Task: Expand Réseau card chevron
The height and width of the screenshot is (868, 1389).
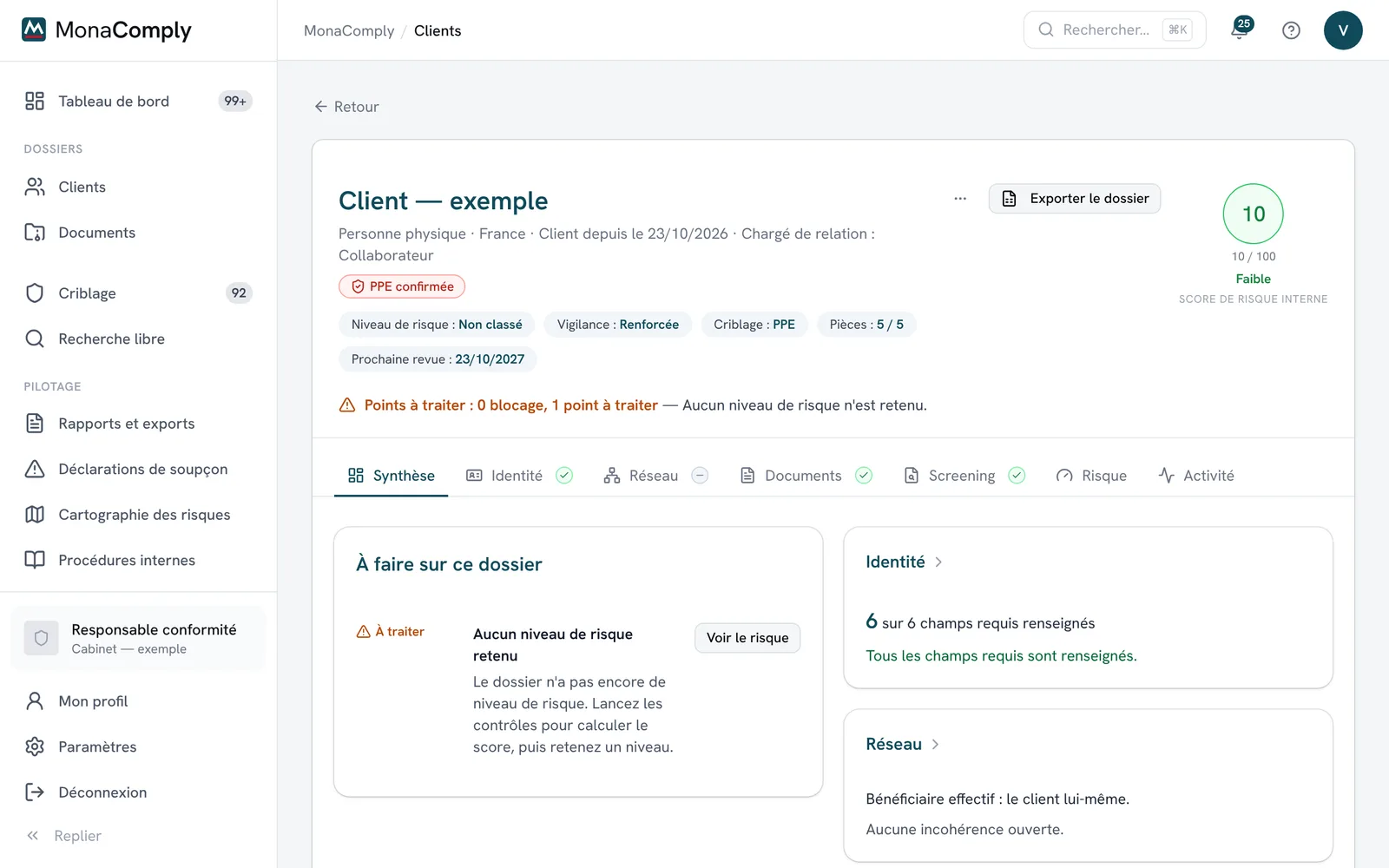Action: 935,745
